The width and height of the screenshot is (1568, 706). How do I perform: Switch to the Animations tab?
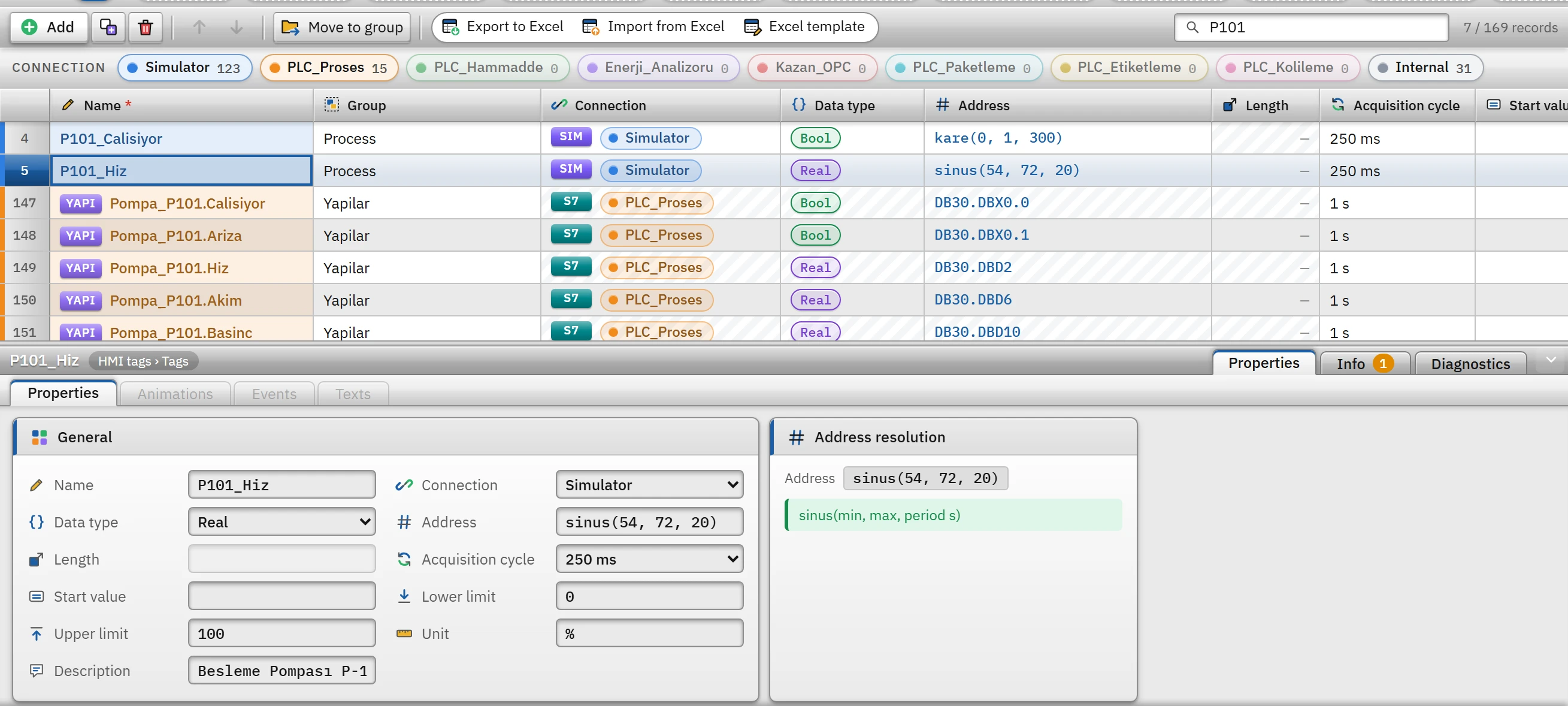point(175,394)
